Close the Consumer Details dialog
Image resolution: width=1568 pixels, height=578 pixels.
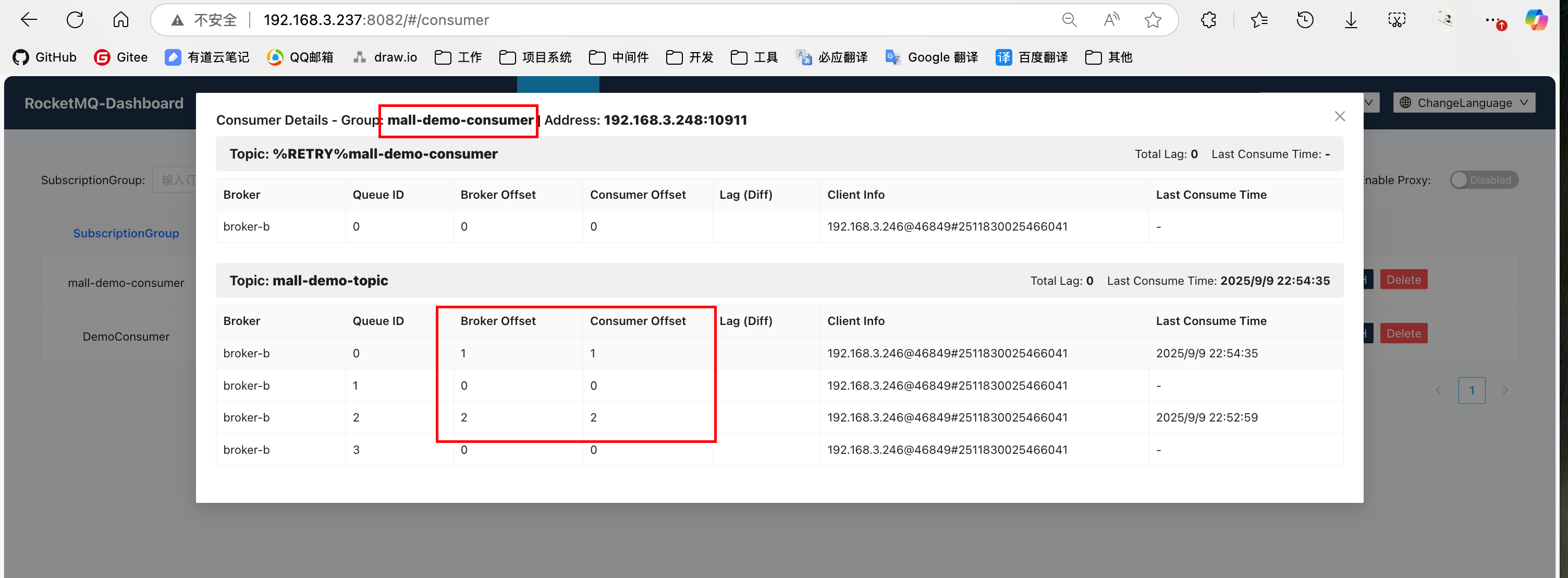pos(1339,116)
